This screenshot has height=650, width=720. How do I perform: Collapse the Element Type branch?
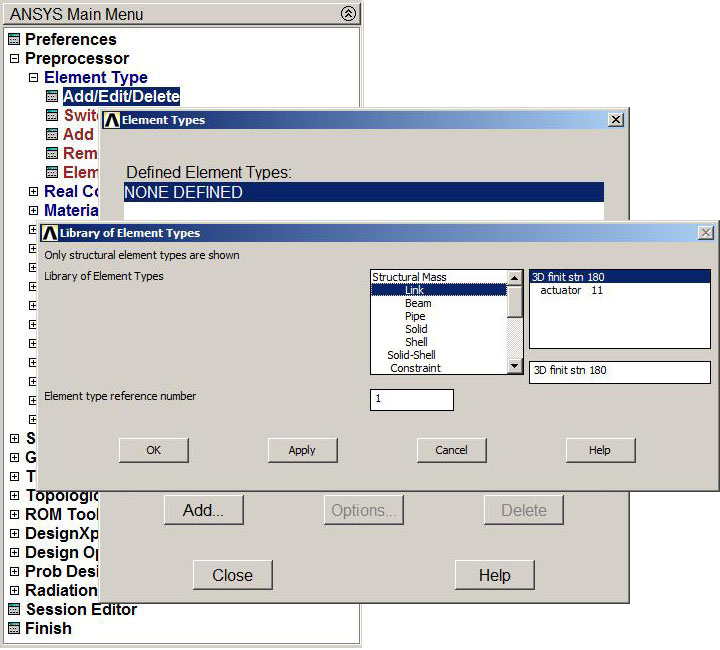[x=33, y=78]
